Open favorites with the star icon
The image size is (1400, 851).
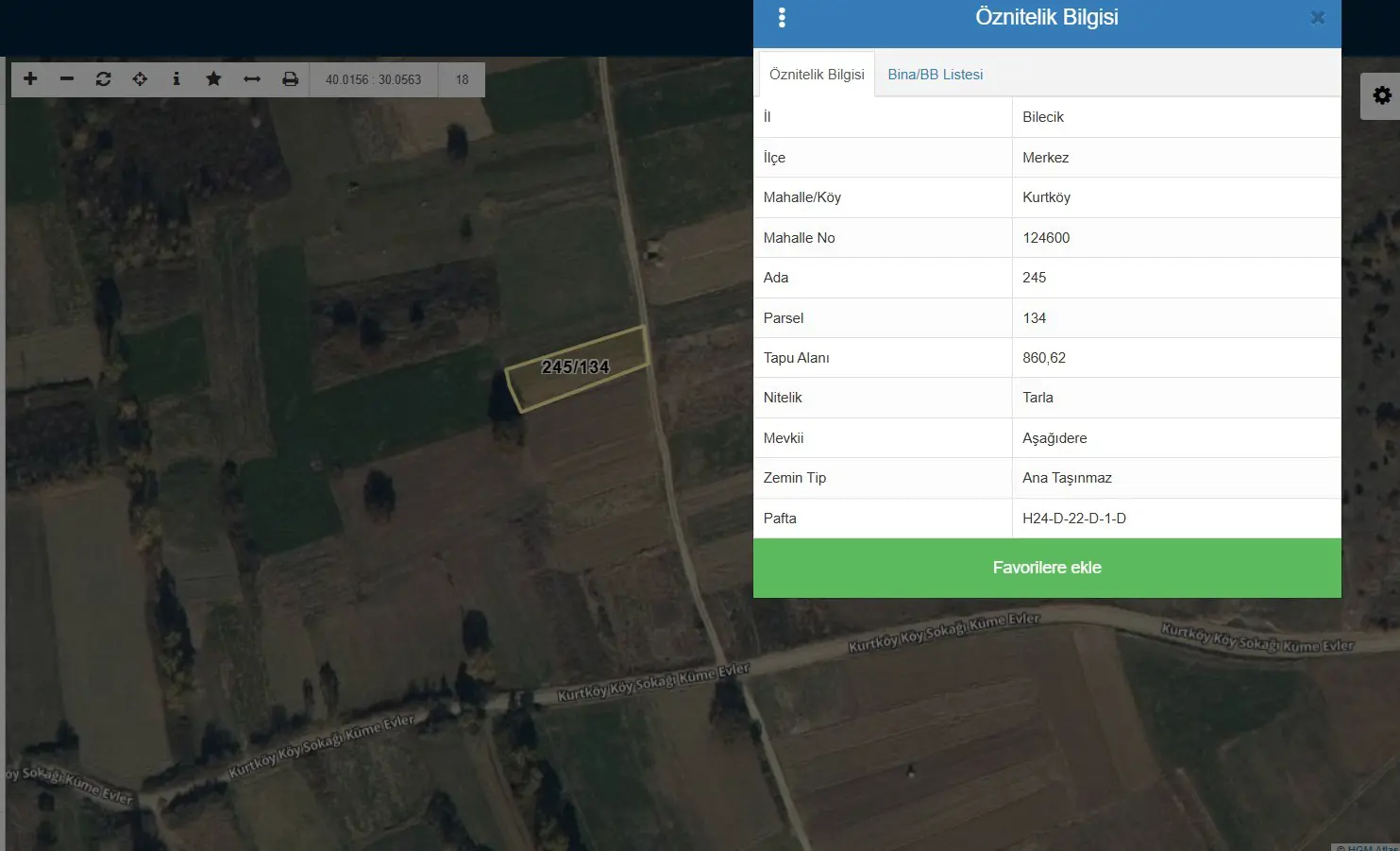(x=213, y=79)
